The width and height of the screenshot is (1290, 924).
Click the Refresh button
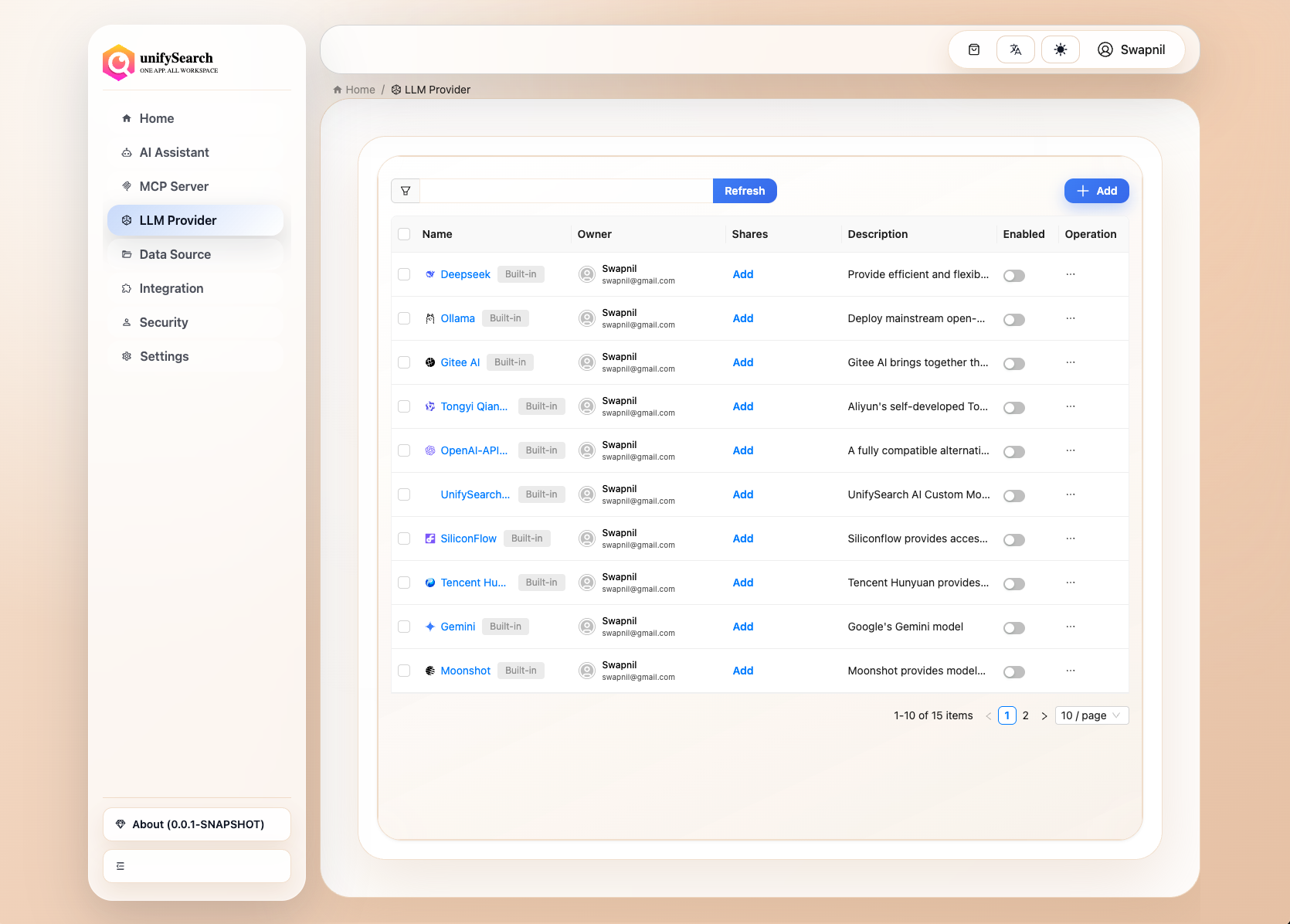pyautogui.click(x=745, y=190)
